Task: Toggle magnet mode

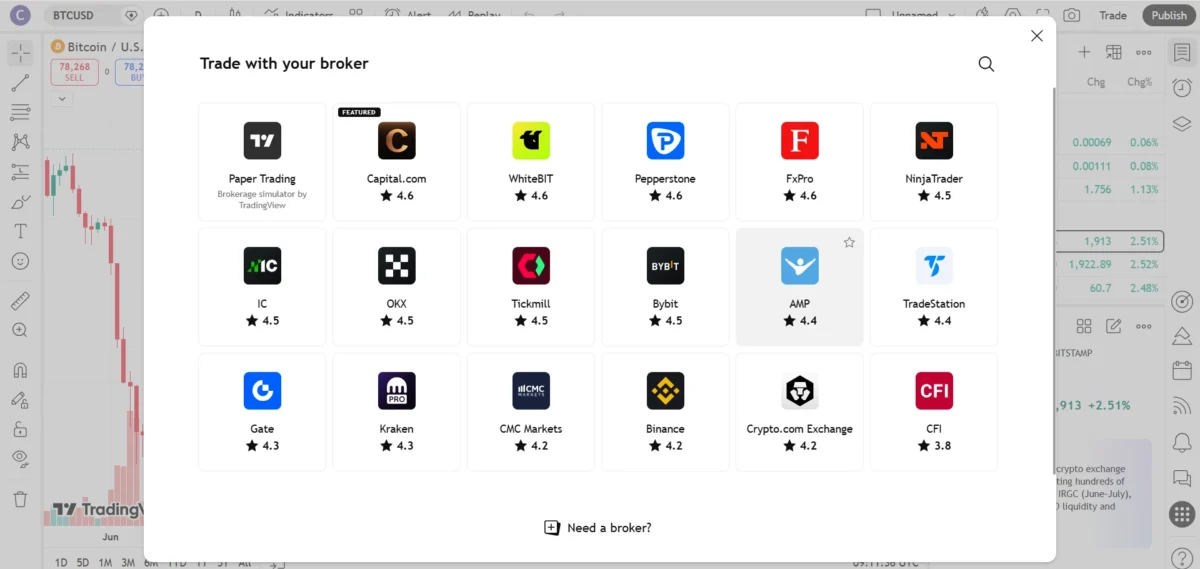Action: (x=20, y=369)
